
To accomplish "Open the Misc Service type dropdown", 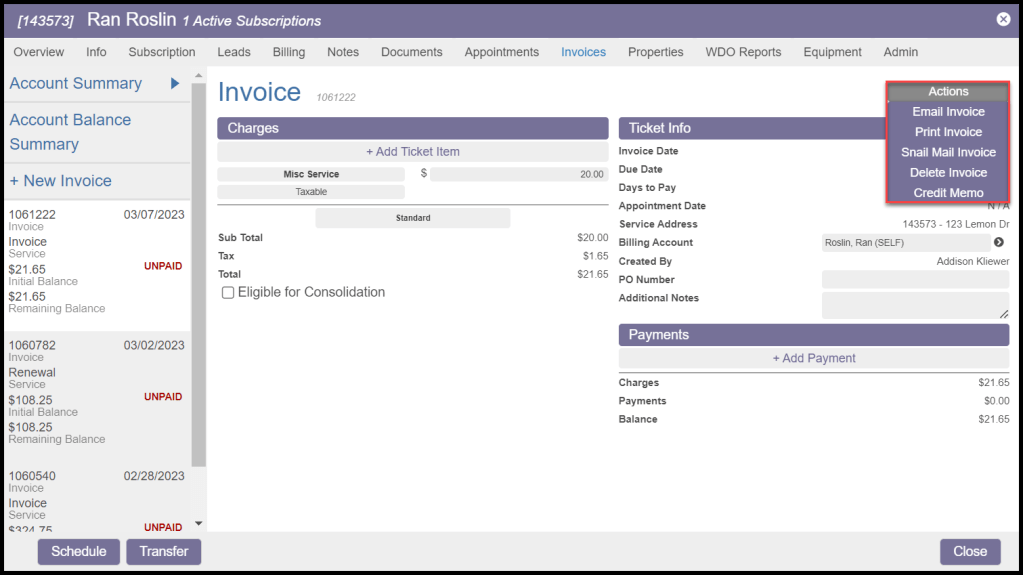I will point(311,174).
